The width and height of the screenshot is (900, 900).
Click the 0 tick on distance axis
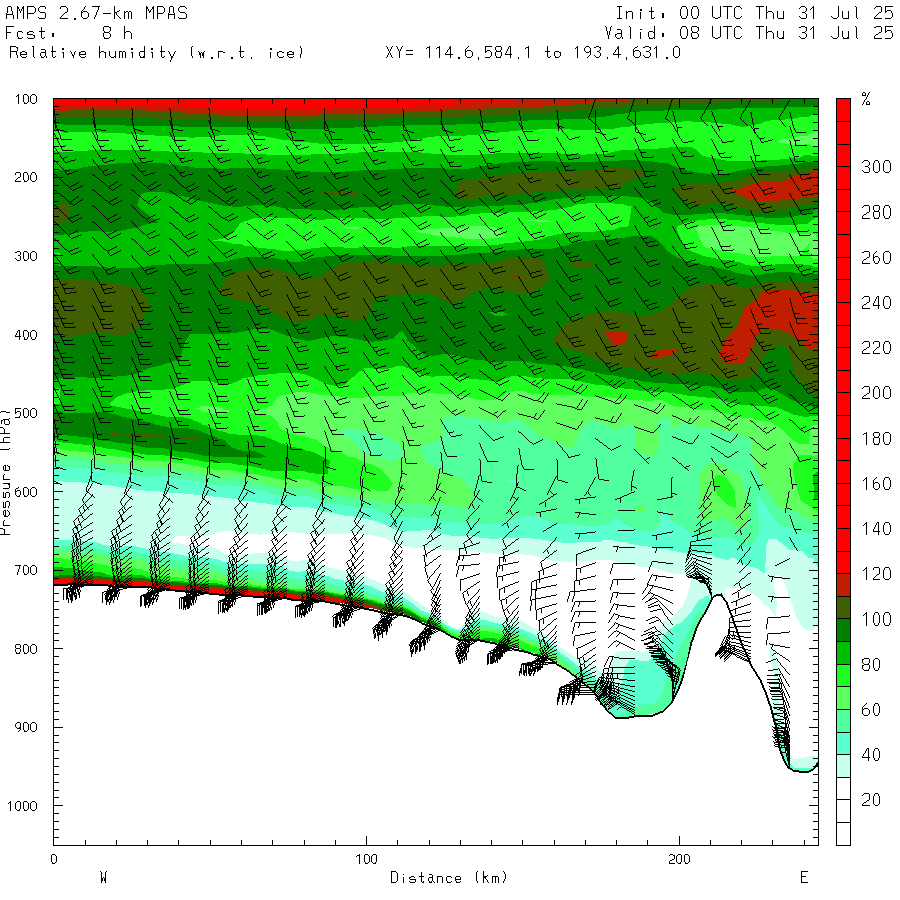54,859
